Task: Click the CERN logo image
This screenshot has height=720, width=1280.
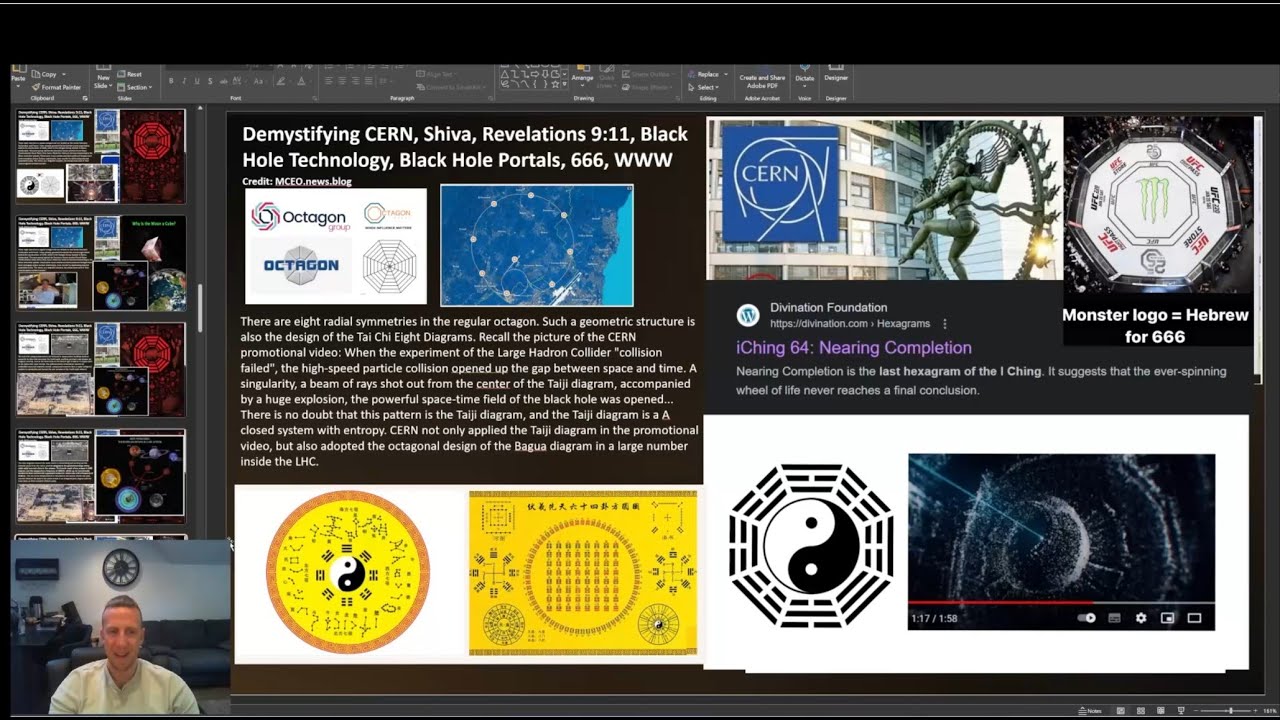Action: click(780, 184)
